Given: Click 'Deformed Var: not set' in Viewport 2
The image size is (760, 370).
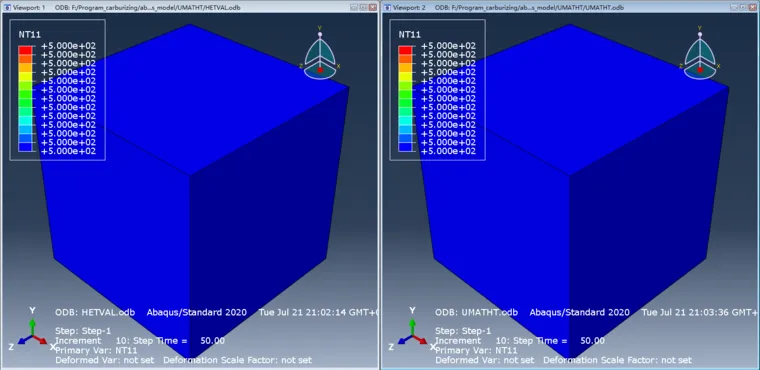Looking at the screenshot, I should [485, 360].
